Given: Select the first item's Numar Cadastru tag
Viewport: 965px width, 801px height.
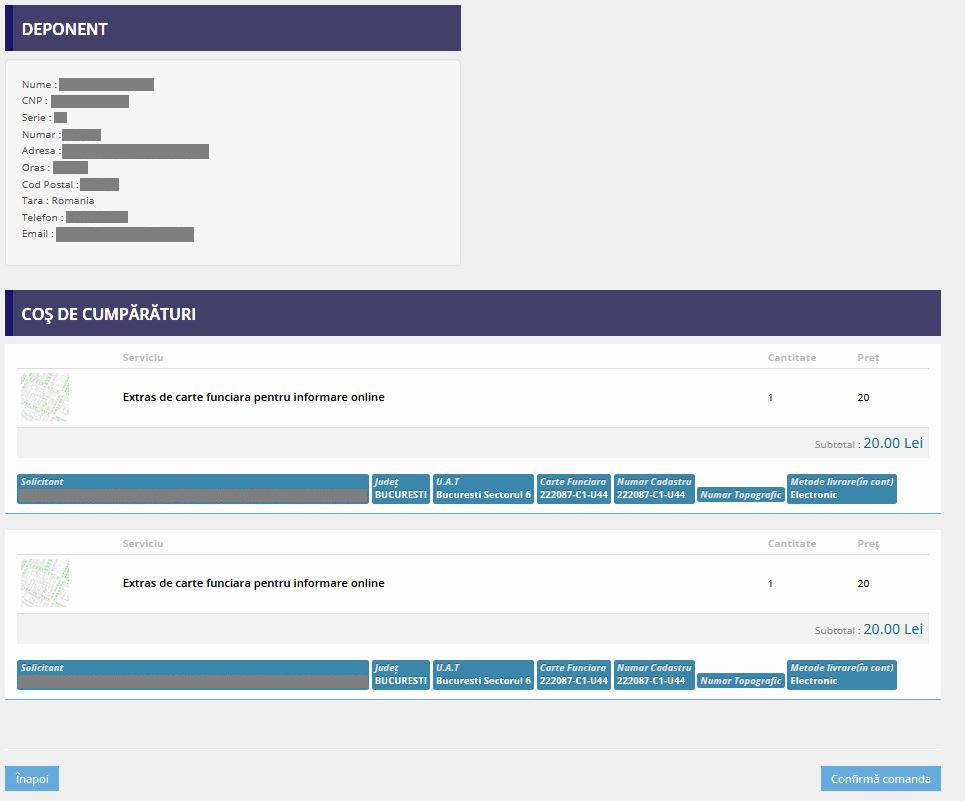Looking at the screenshot, I should point(654,489).
